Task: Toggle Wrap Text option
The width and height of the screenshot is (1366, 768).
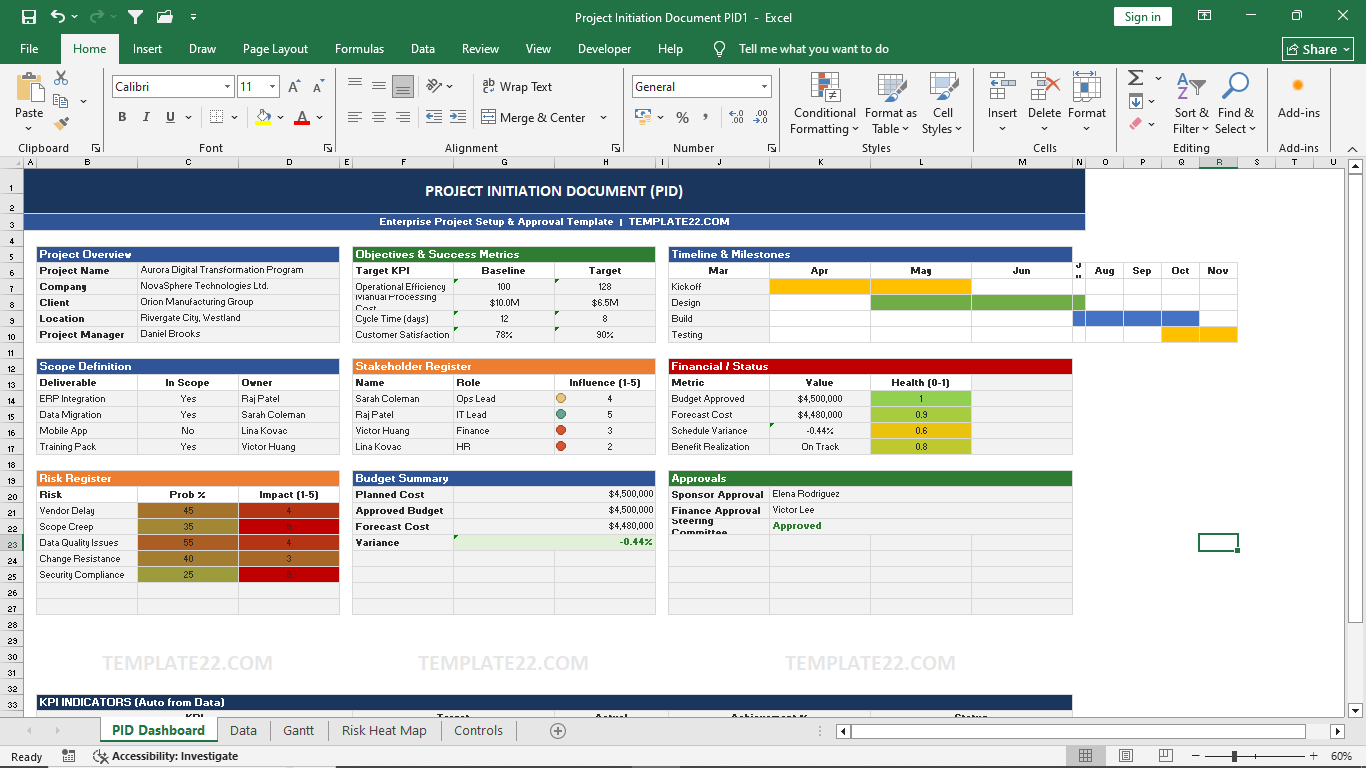Action: tap(516, 87)
